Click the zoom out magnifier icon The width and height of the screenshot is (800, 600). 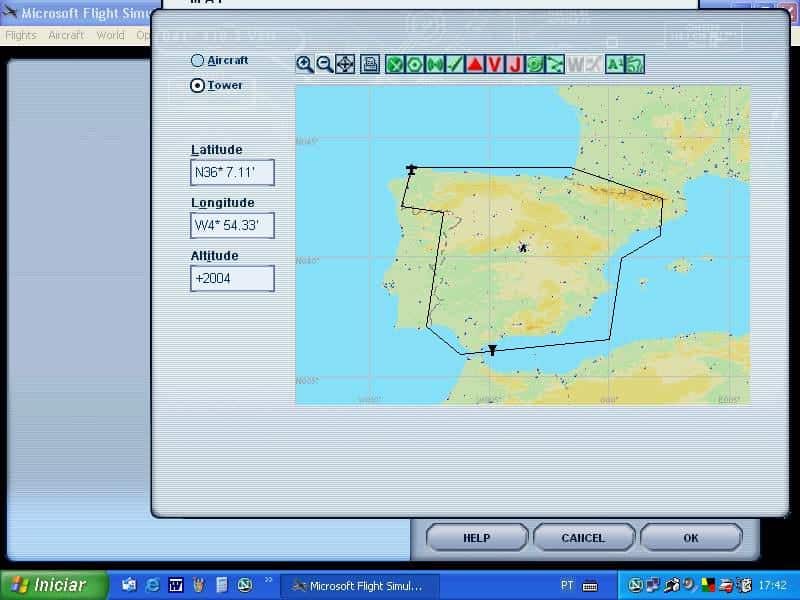pos(324,64)
